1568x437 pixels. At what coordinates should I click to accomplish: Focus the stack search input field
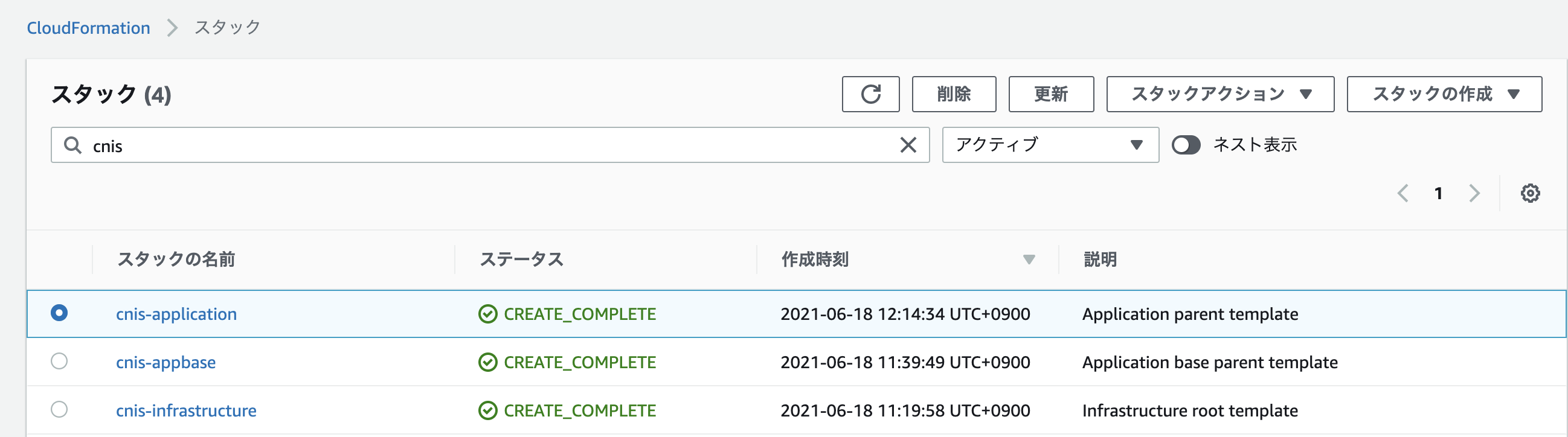pos(489,145)
